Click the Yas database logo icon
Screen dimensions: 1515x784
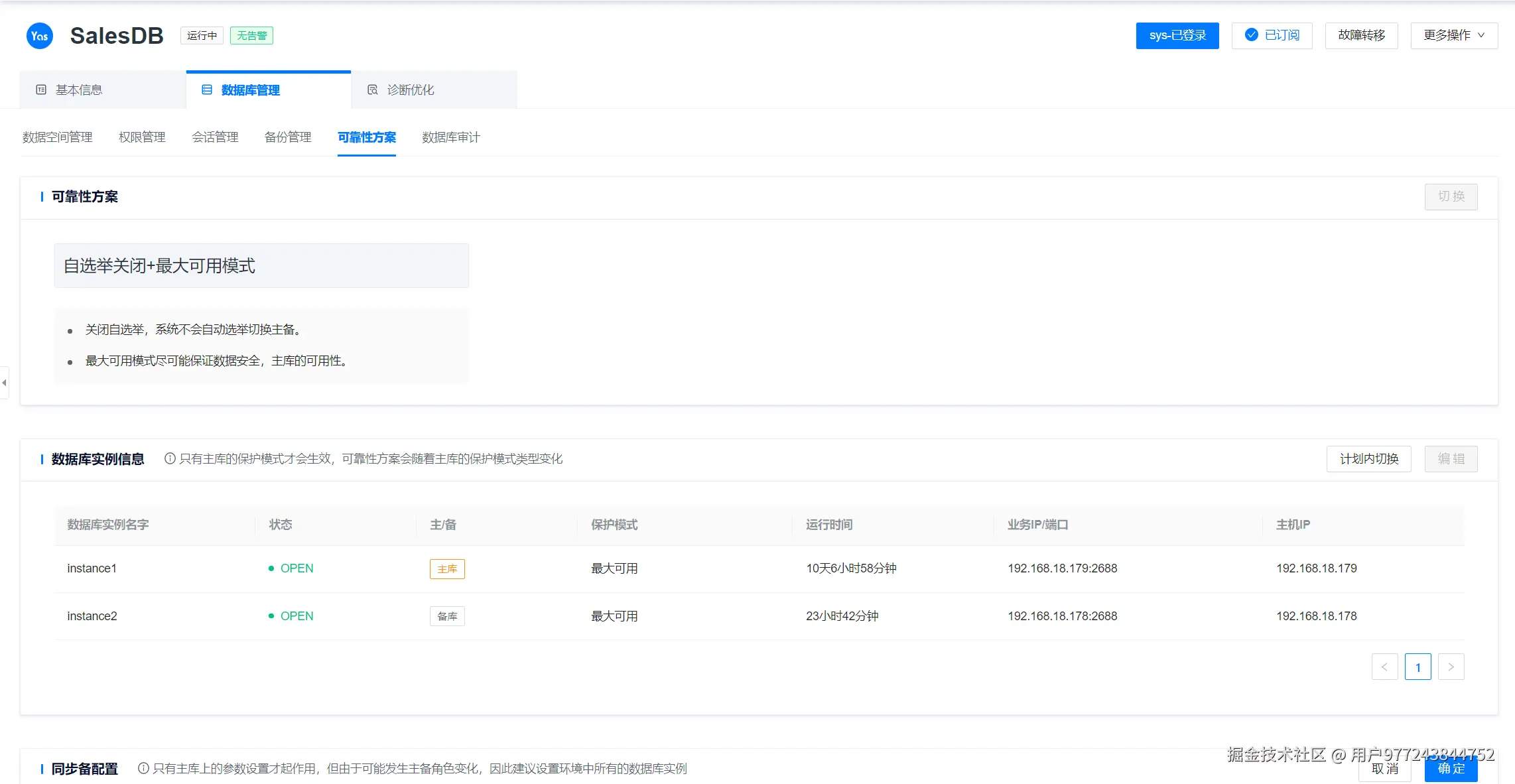pos(39,36)
